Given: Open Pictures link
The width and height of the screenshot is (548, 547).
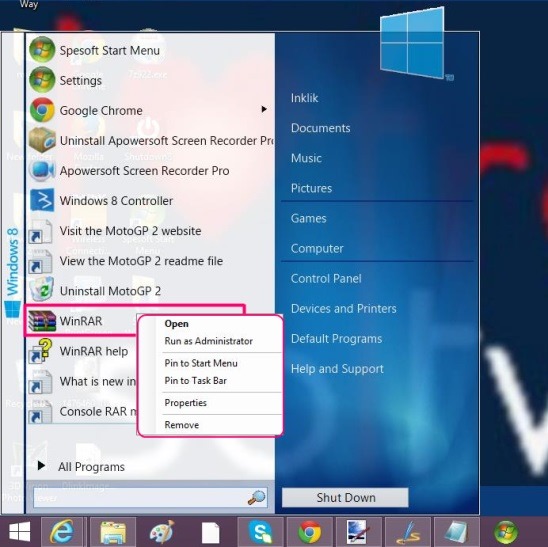Looking at the screenshot, I should click(311, 188).
